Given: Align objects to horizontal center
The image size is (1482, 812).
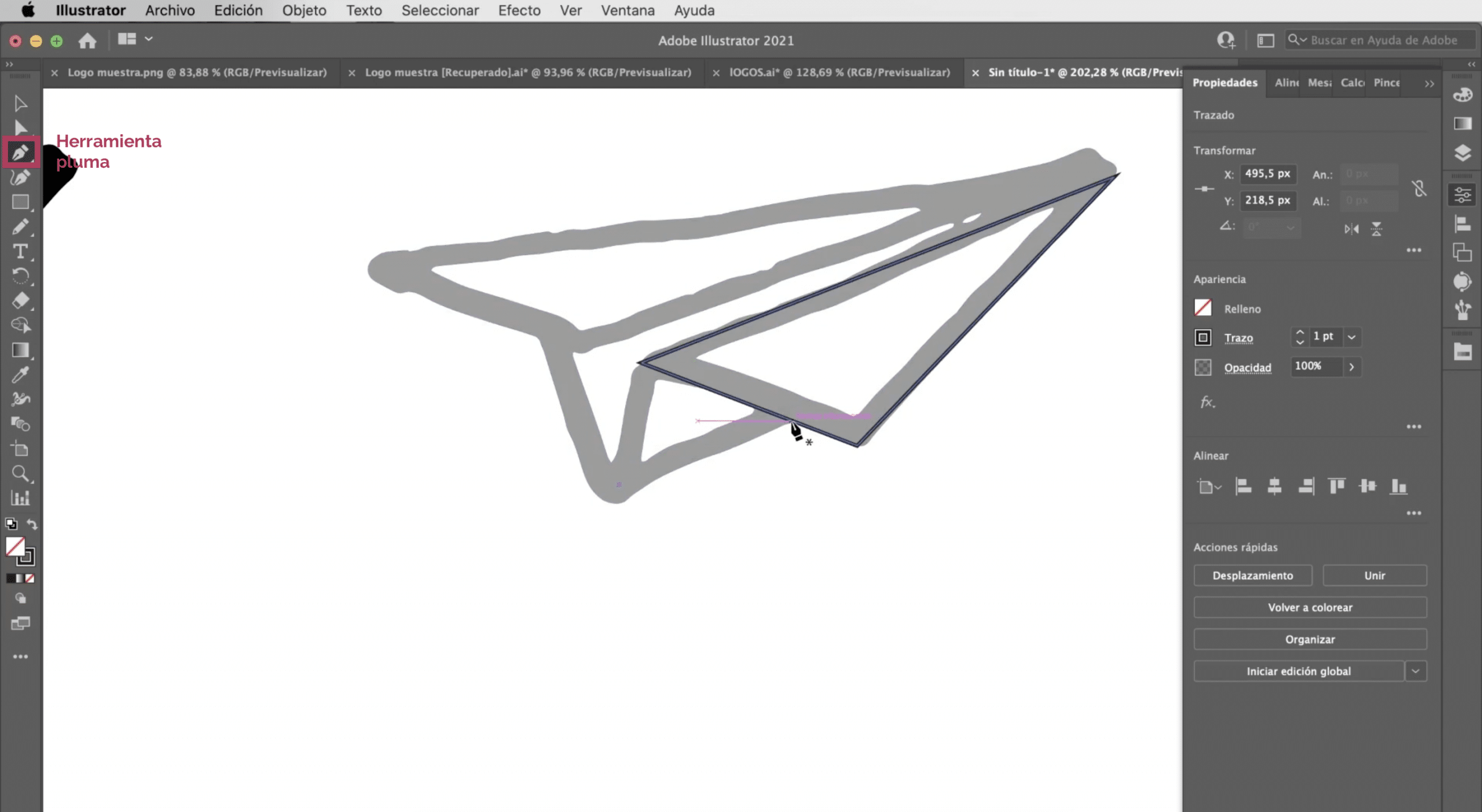Looking at the screenshot, I should [1274, 486].
